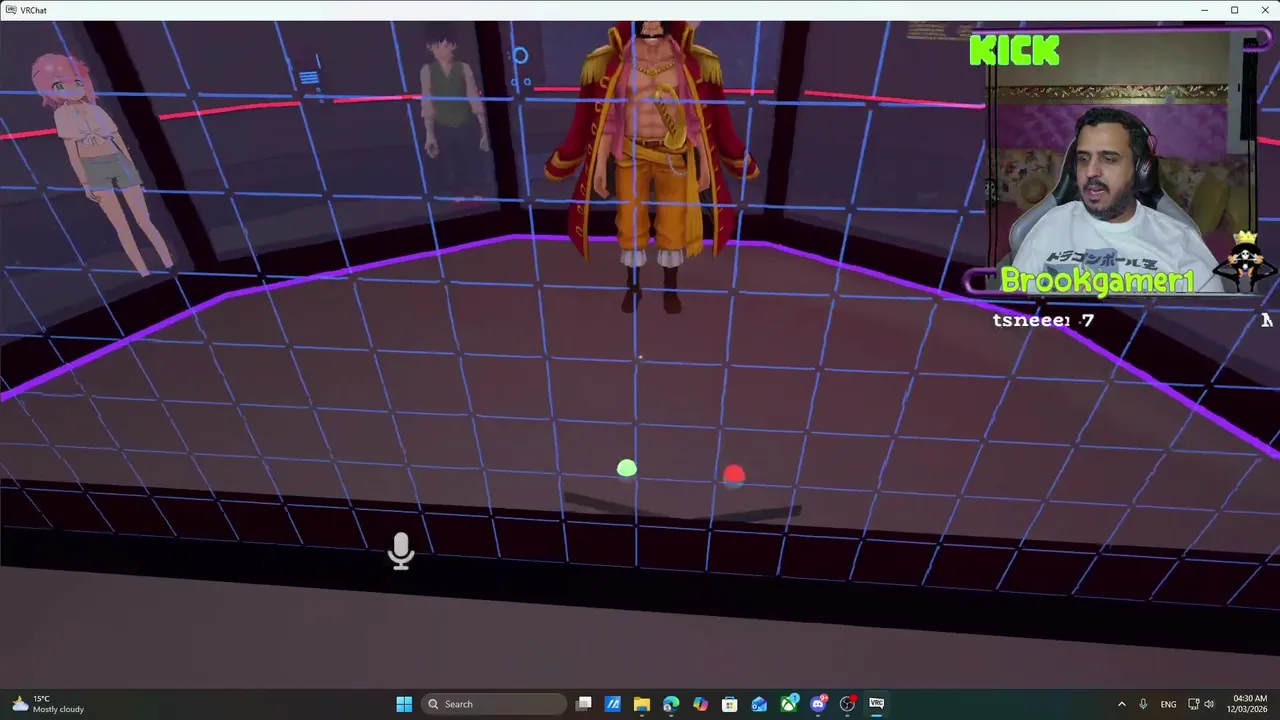
Task: Show hidden system tray icons
Action: coord(1121,704)
